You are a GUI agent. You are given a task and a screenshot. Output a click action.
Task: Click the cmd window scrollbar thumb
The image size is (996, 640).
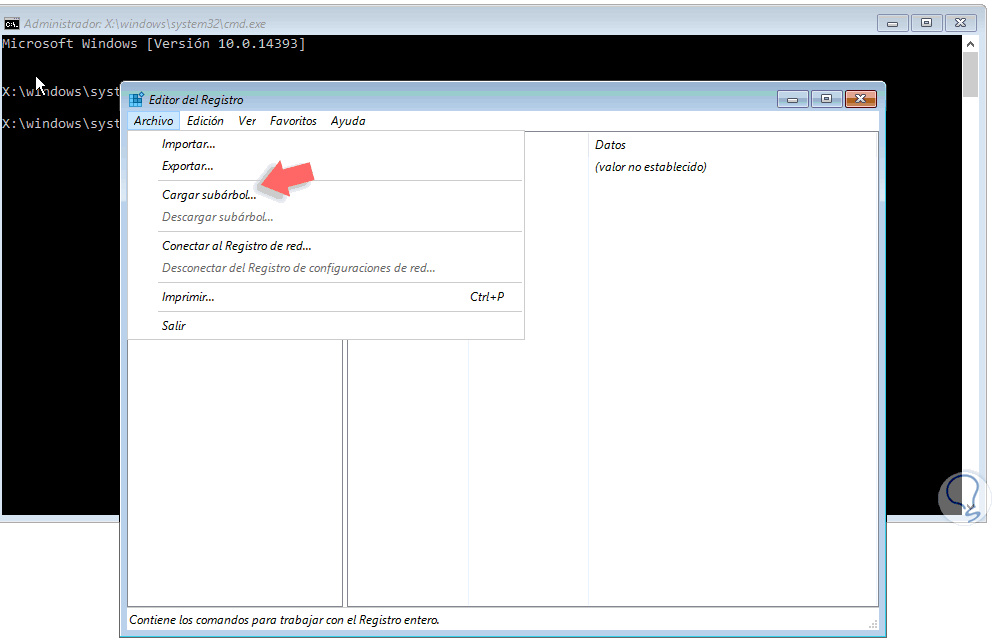click(x=970, y=75)
